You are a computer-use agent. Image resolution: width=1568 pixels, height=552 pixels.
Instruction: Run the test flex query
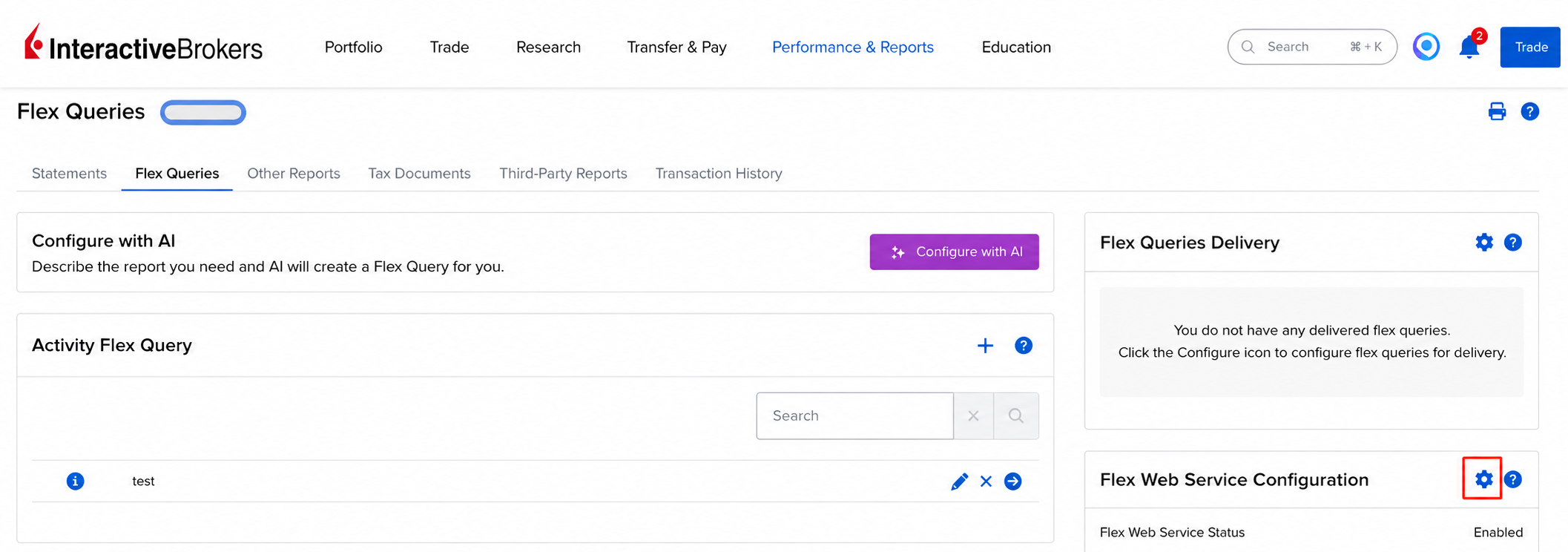[1013, 482]
